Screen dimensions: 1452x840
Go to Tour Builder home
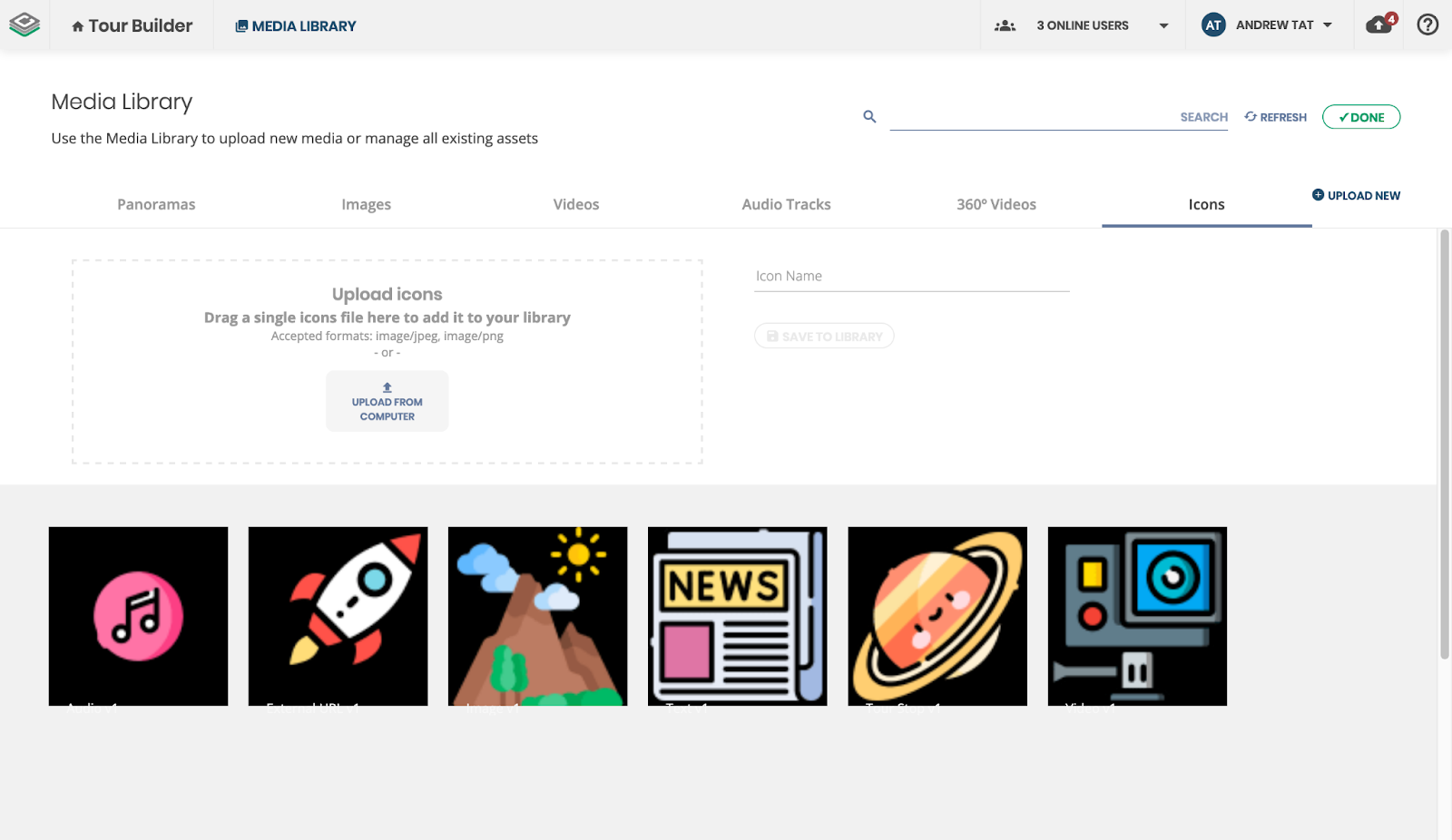tap(132, 25)
